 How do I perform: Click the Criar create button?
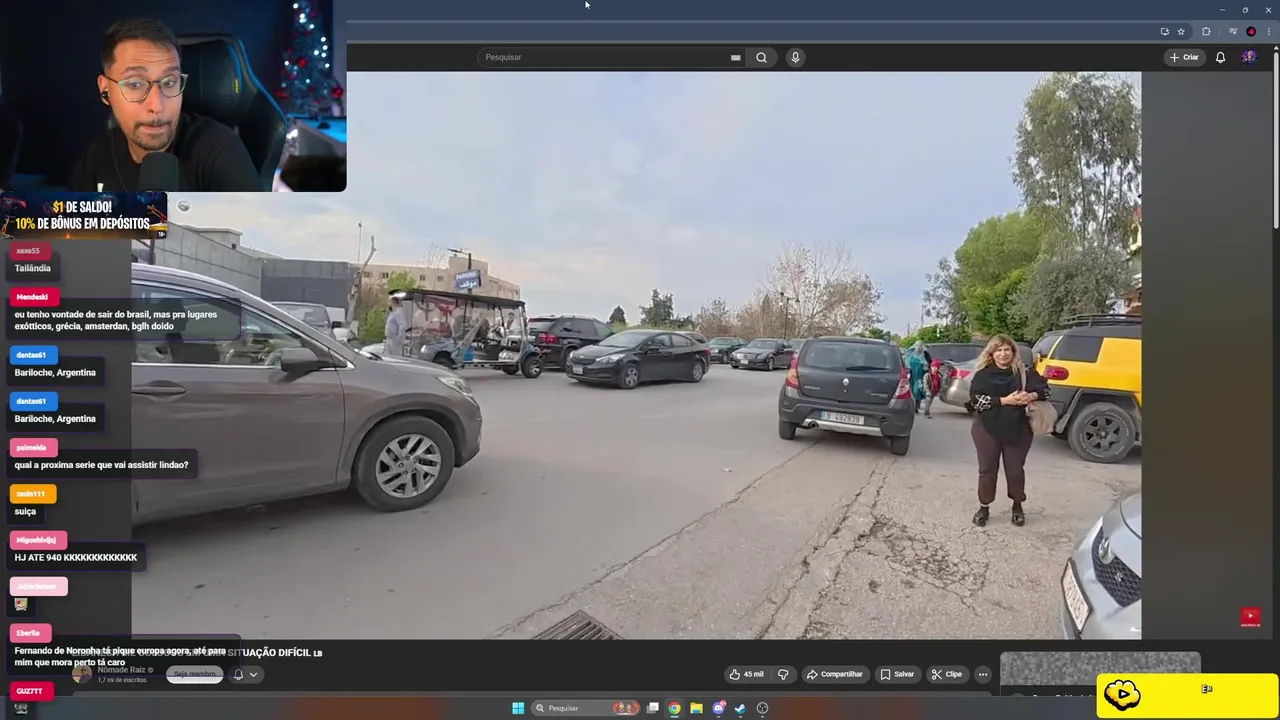1183,57
